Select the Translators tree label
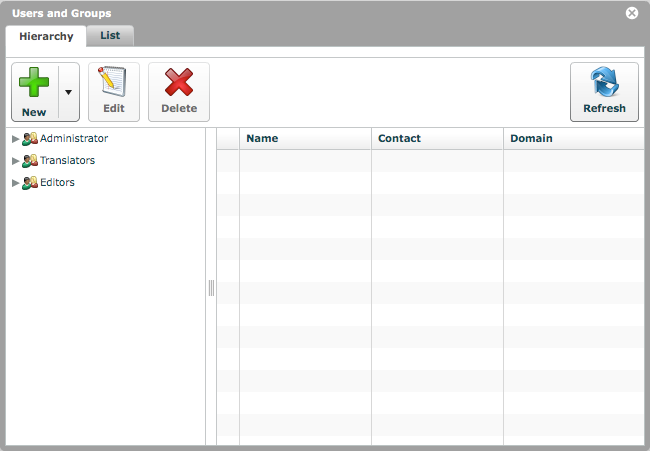650x451 pixels. pyautogui.click(x=68, y=160)
